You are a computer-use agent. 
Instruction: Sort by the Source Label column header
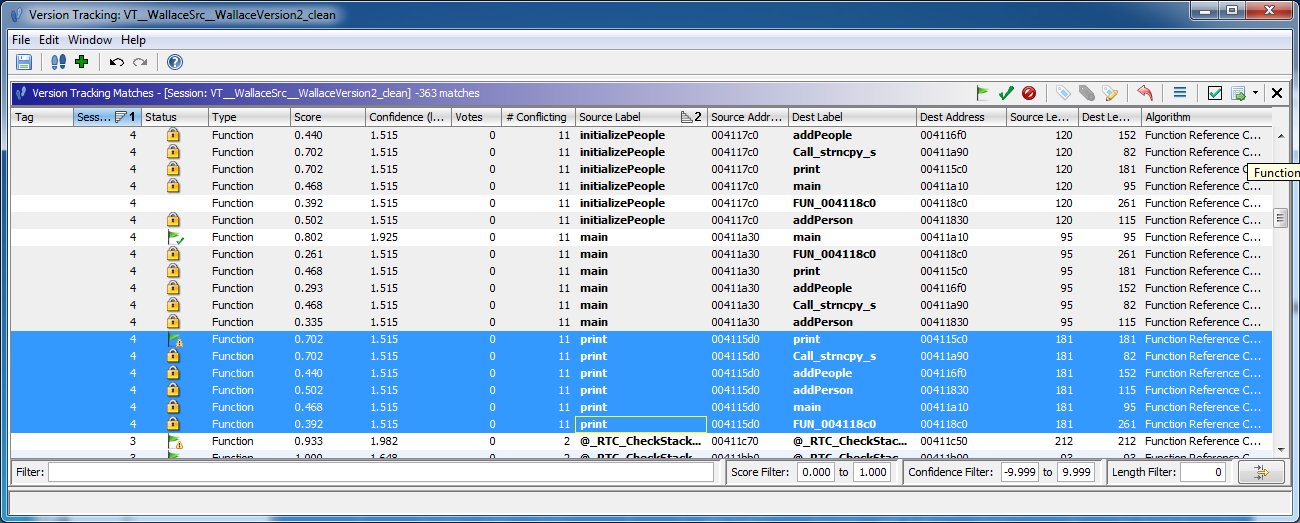coord(625,117)
